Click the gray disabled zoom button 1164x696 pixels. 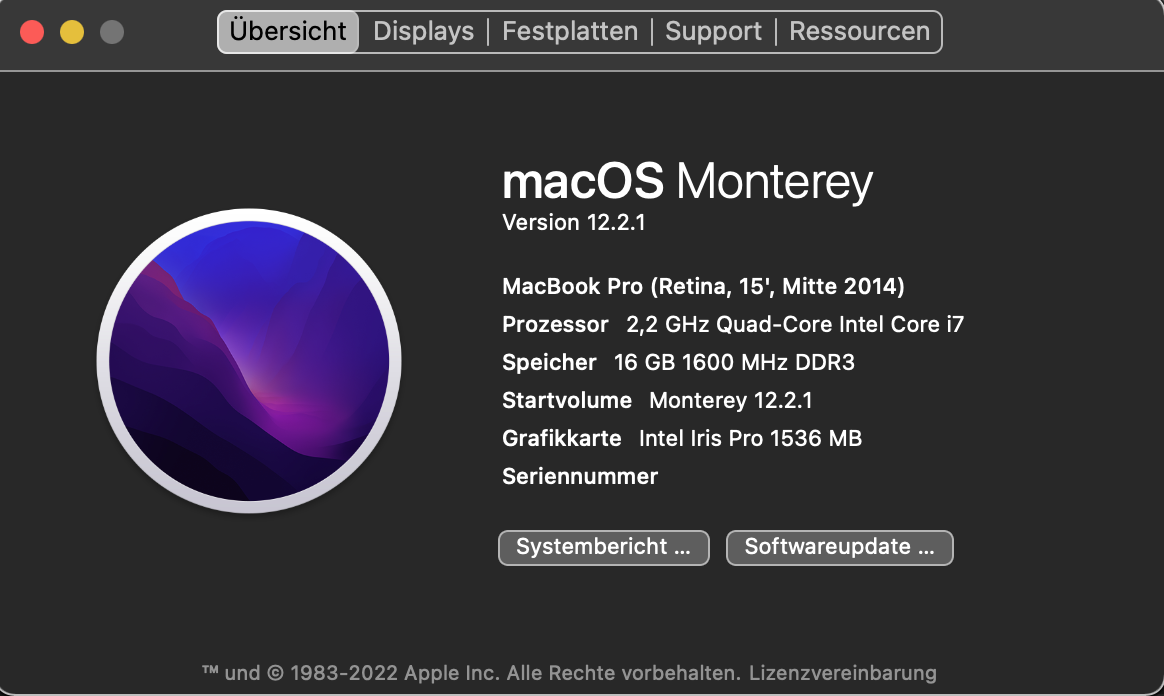tap(112, 32)
